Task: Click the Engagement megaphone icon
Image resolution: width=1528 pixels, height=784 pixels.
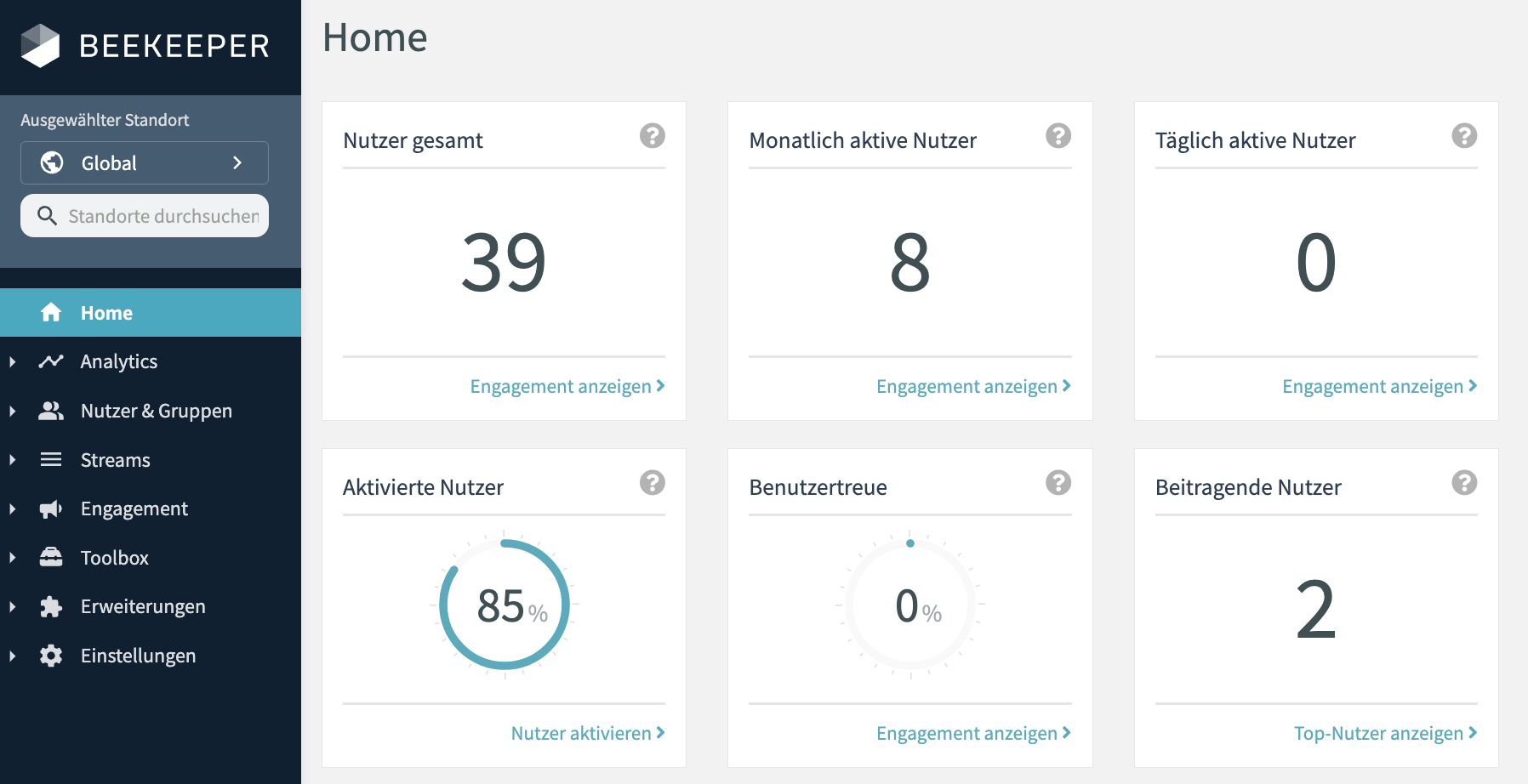Action: [51, 508]
